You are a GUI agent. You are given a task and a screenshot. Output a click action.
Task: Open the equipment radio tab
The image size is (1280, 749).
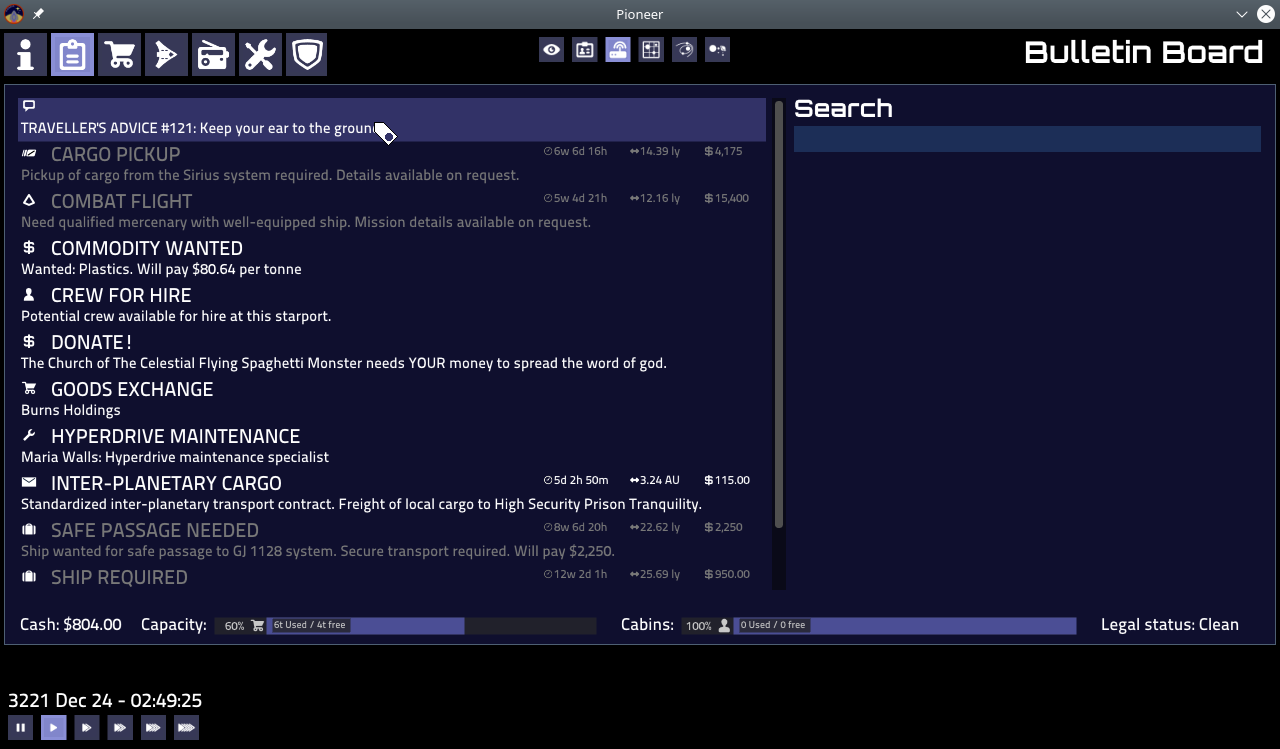tap(214, 54)
